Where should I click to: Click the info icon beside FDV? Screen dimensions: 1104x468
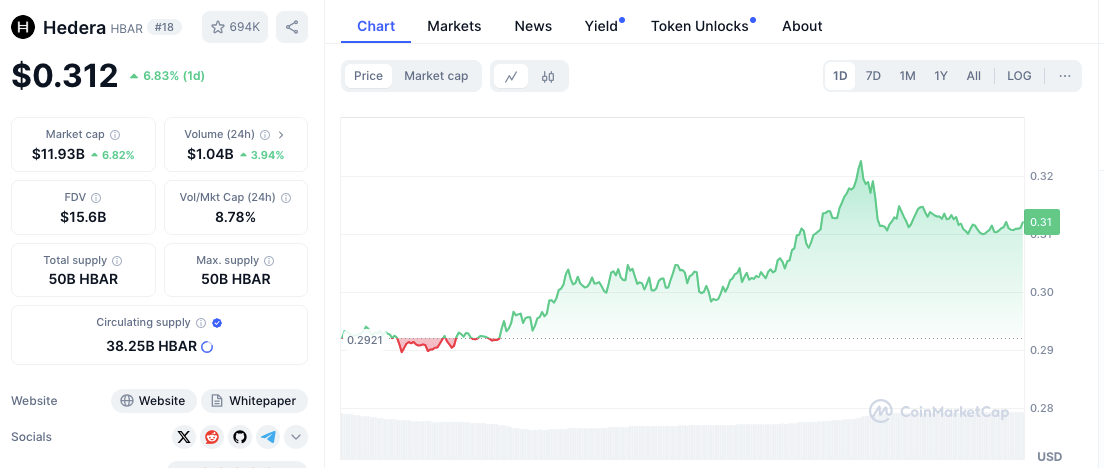coord(96,198)
